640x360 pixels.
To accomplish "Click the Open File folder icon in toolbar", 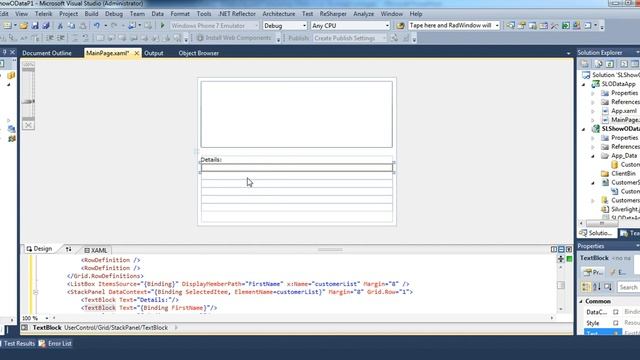I will (x=24, y=26).
